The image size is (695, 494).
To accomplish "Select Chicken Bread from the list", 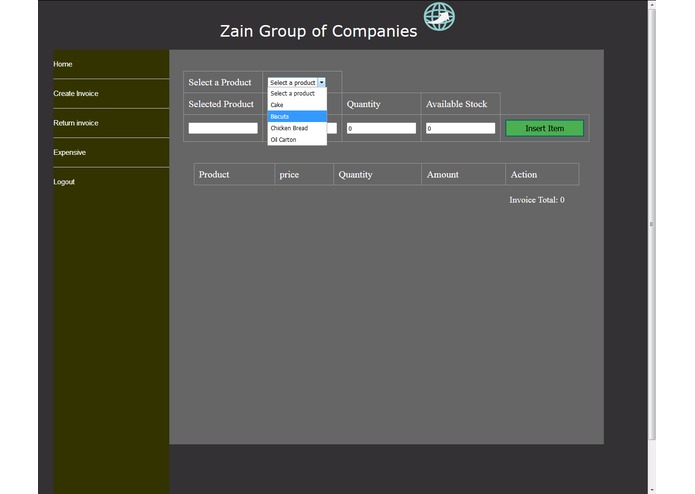I will (297, 128).
